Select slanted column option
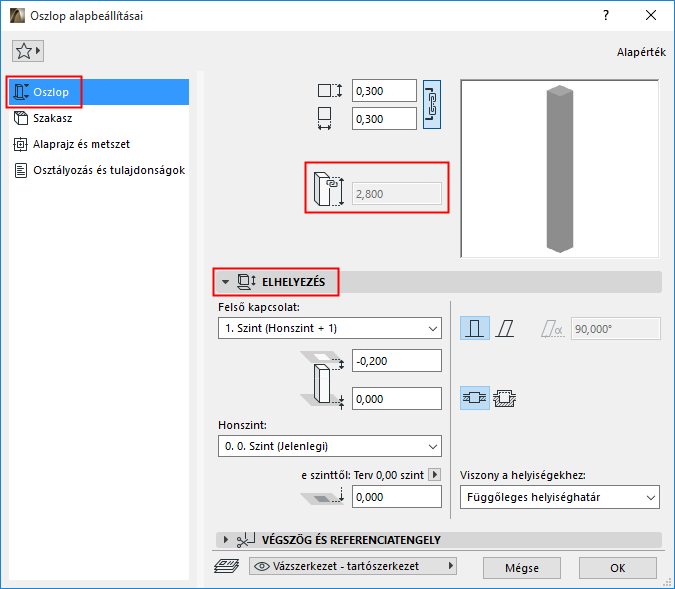The image size is (675, 589). coord(505,329)
